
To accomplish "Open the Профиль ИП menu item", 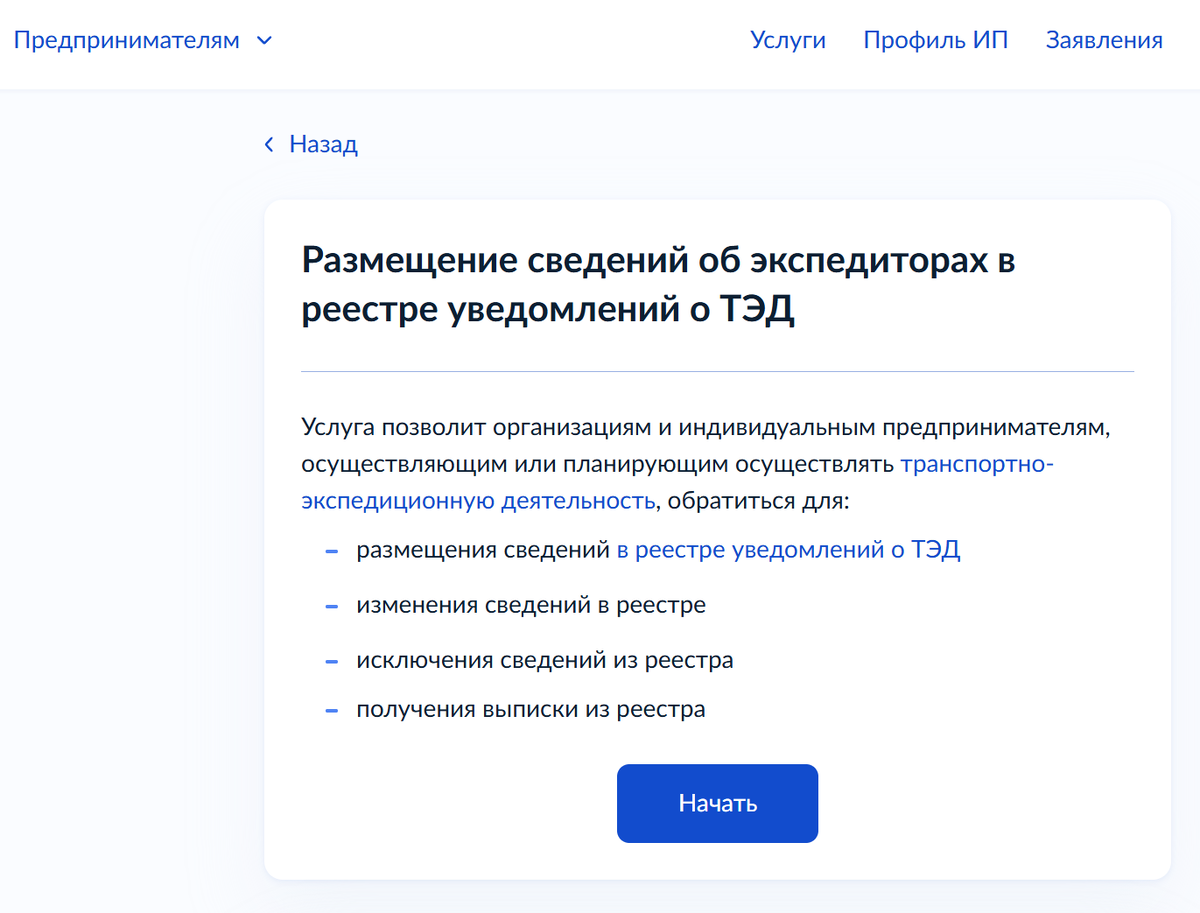I will click(x=936, y=40).
